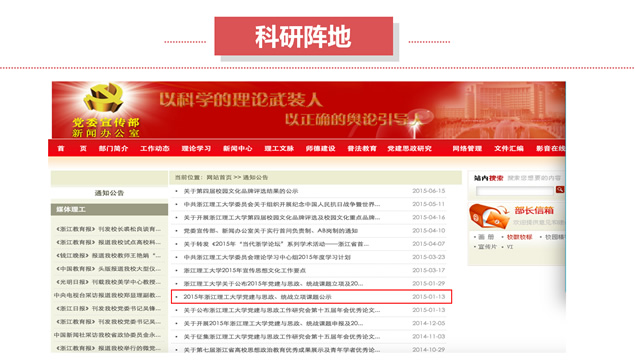The height and width of the screenshot is (361, 635).
Task: Click the 宣传片 link under mailbox
Action: coord(487,246)
